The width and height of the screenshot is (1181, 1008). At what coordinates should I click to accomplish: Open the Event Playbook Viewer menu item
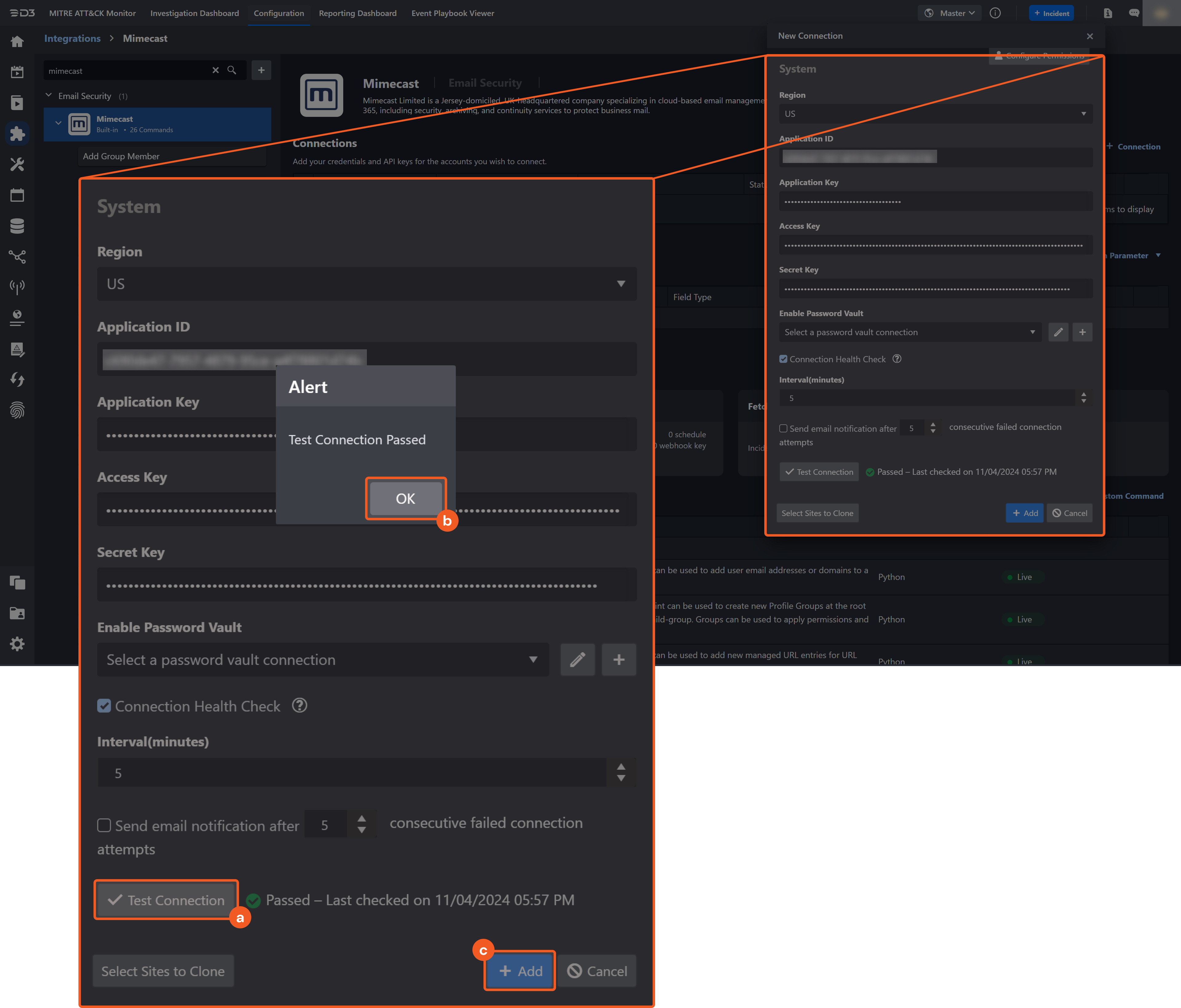click(453, 13)
